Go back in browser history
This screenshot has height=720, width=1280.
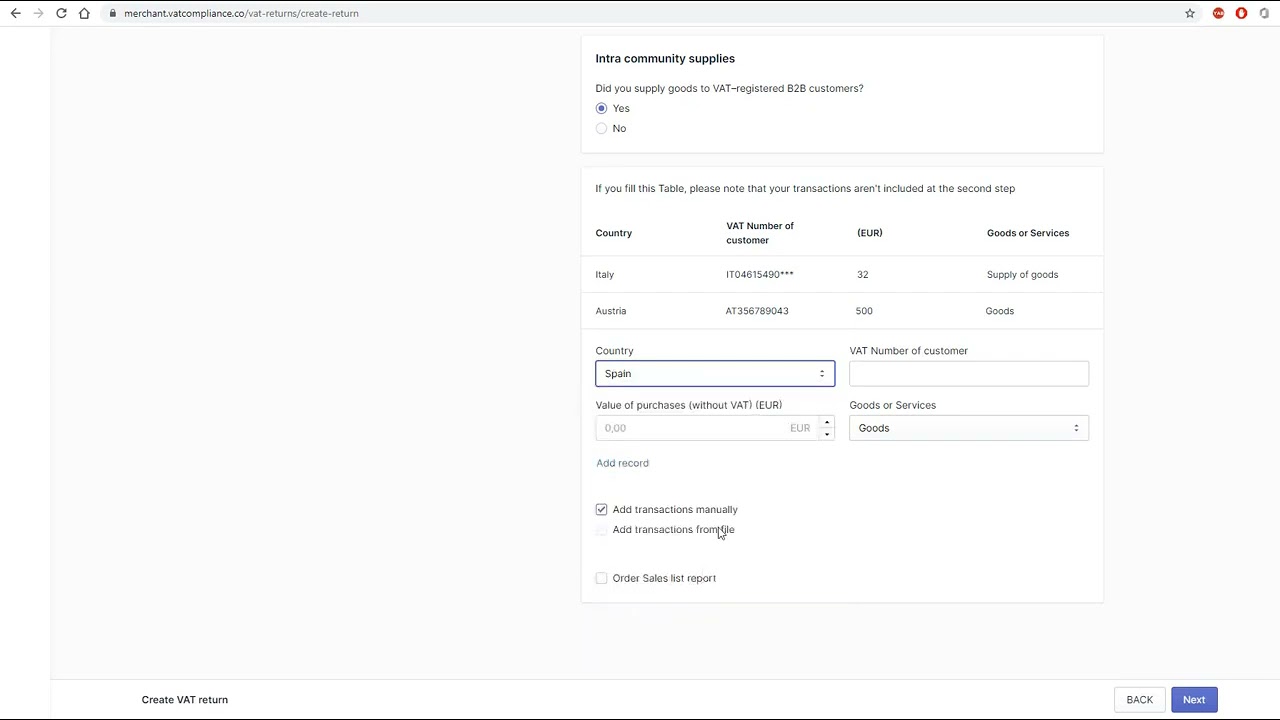(x=15, y=13)
